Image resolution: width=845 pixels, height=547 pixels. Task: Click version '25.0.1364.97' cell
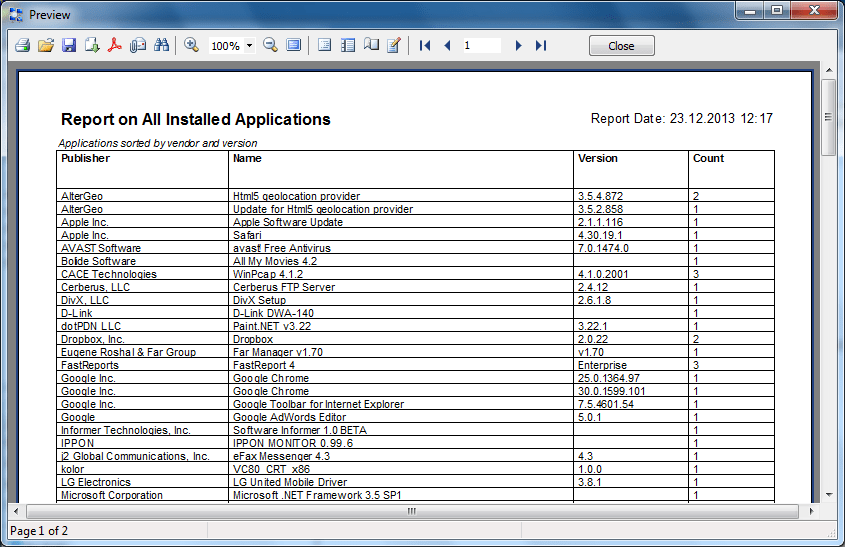(x=631, y=378)
